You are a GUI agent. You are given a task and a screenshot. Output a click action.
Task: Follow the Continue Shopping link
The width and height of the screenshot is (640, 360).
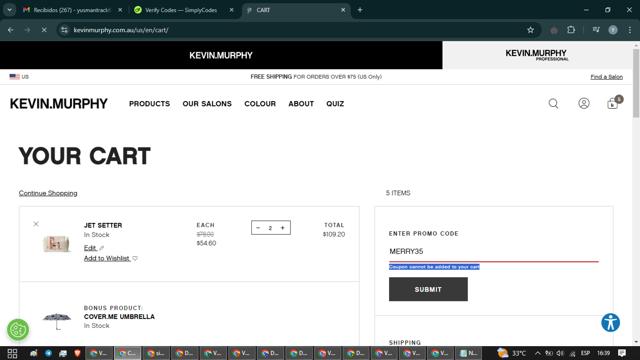point(48,193)
